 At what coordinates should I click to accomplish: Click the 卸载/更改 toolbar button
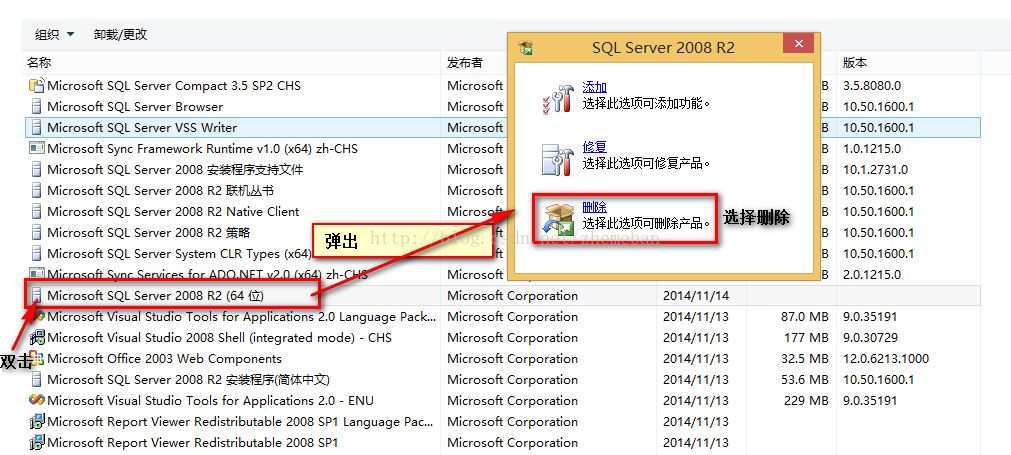(x=121, y=35)
